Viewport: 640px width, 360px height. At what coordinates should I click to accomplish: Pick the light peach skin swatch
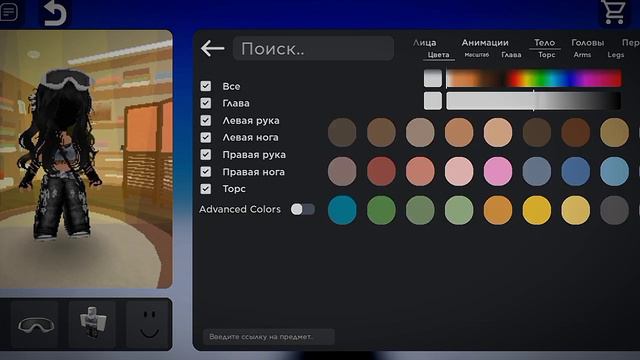(498, 132)
